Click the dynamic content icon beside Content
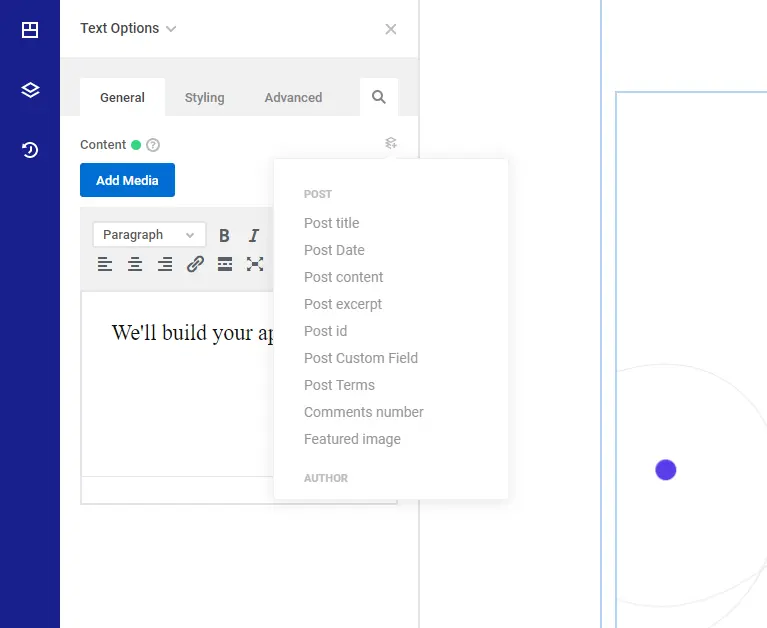 [390, 143]
